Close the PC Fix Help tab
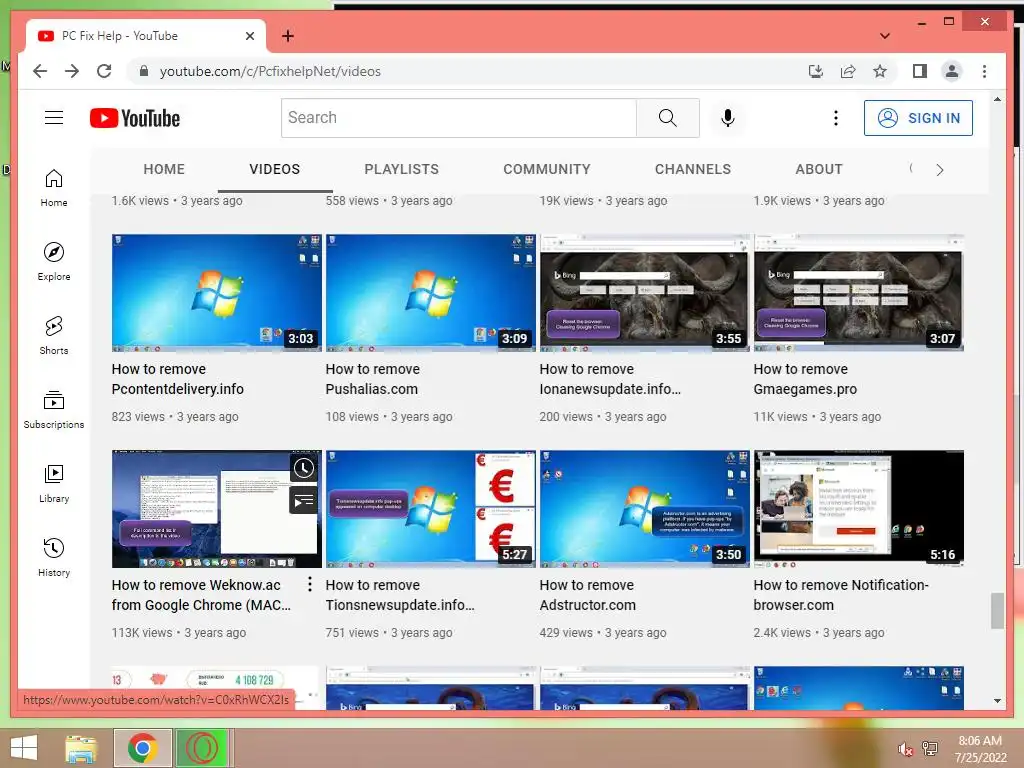 click(x=249, y=36)
